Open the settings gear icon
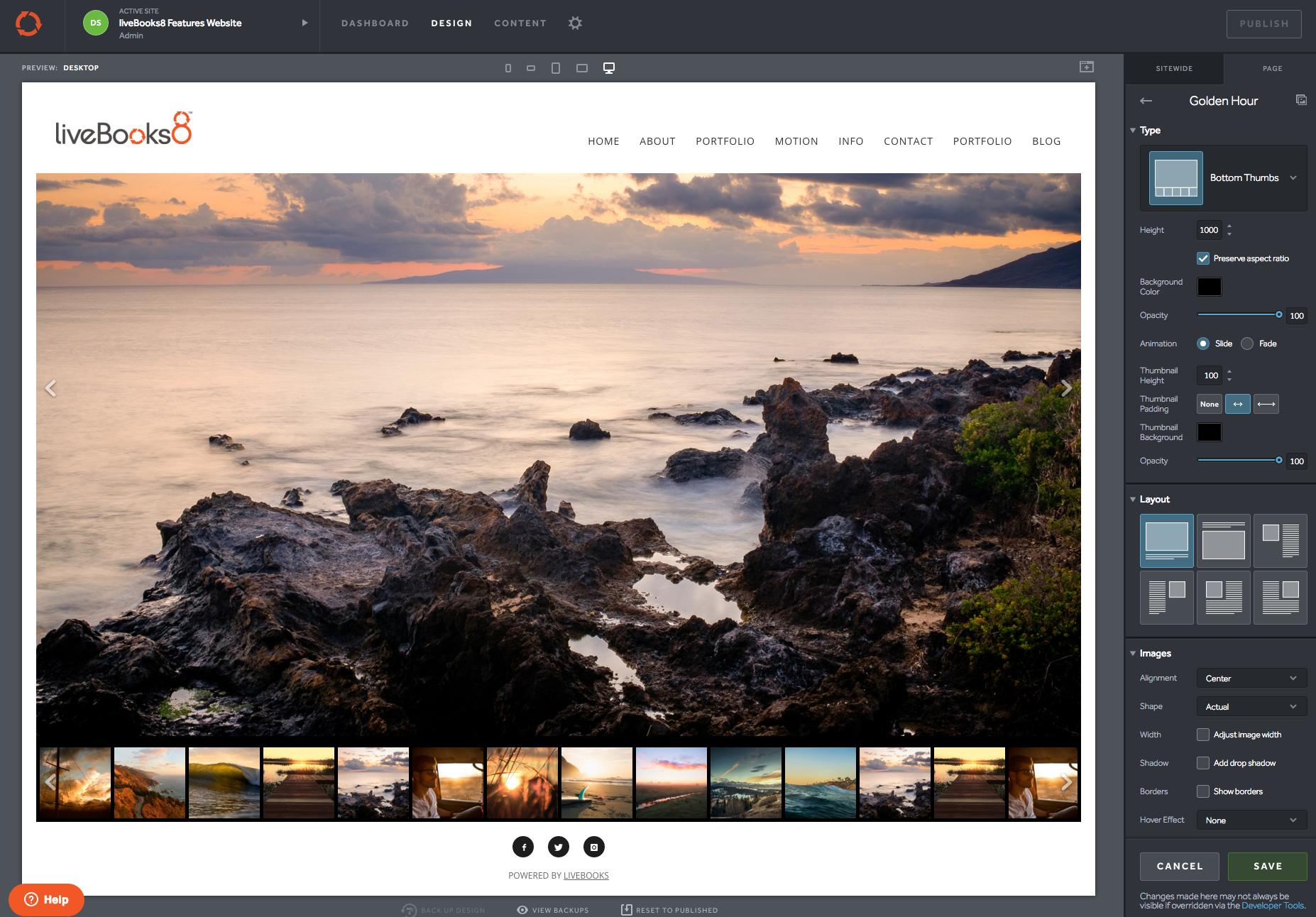The image size is (1316, 917). tap(575, 23)
